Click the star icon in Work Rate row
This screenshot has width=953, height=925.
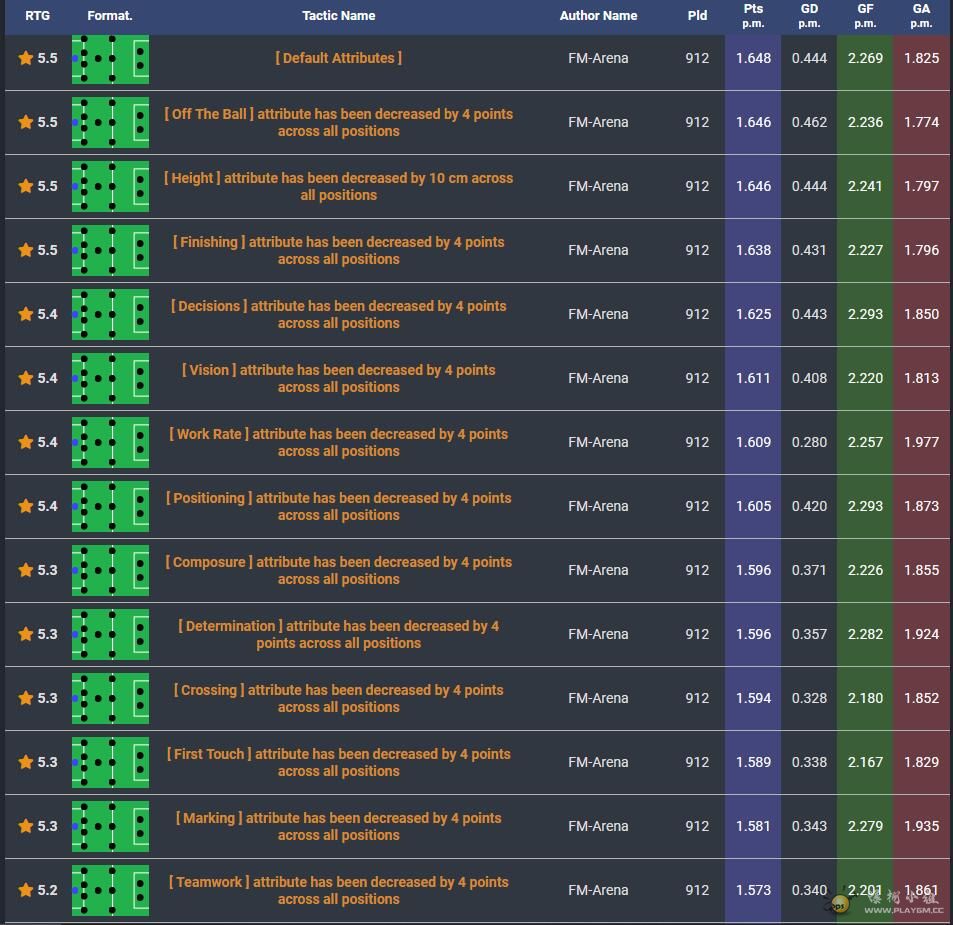click(26, 441)
